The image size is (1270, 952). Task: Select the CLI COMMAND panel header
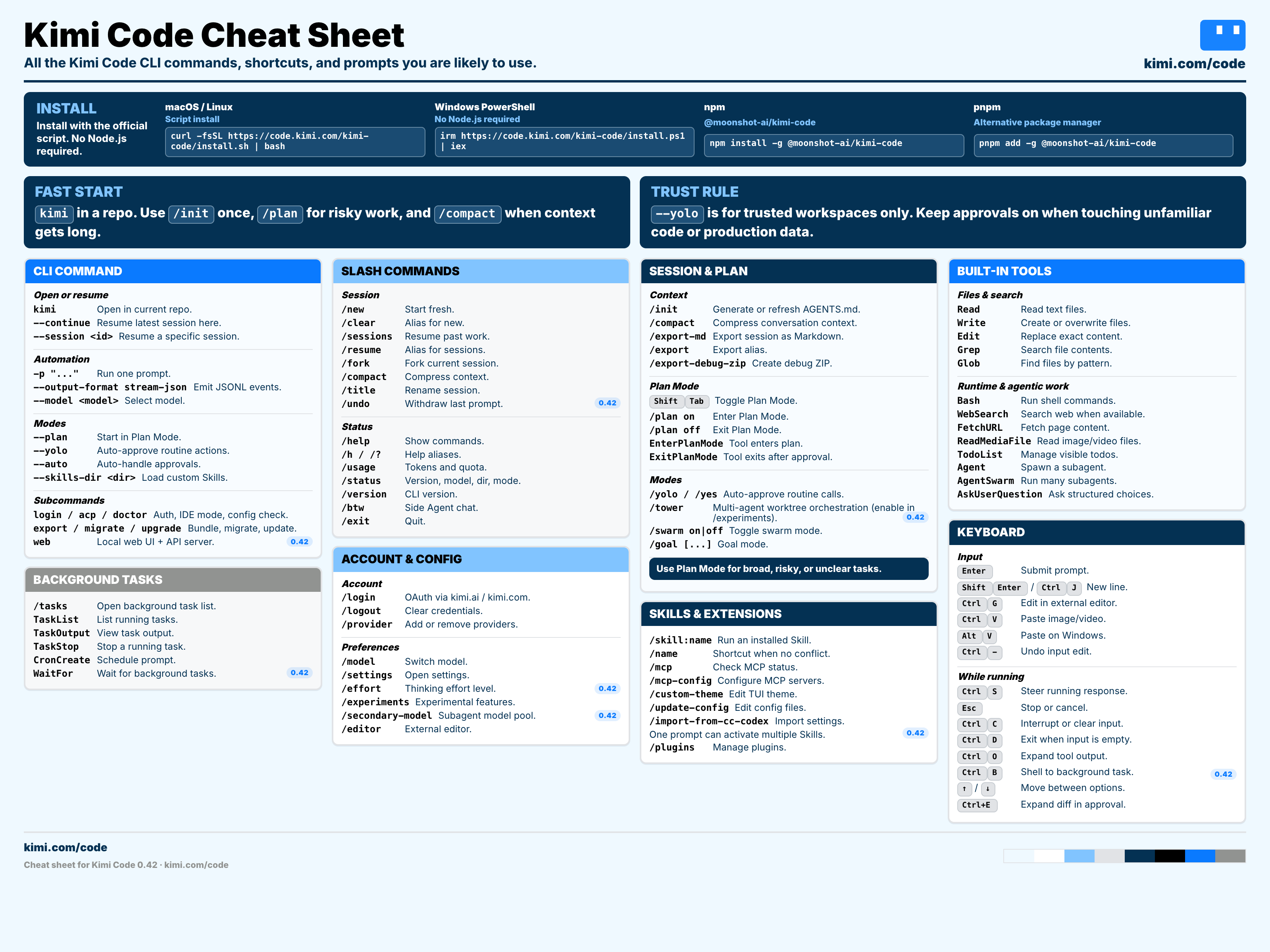173,271
